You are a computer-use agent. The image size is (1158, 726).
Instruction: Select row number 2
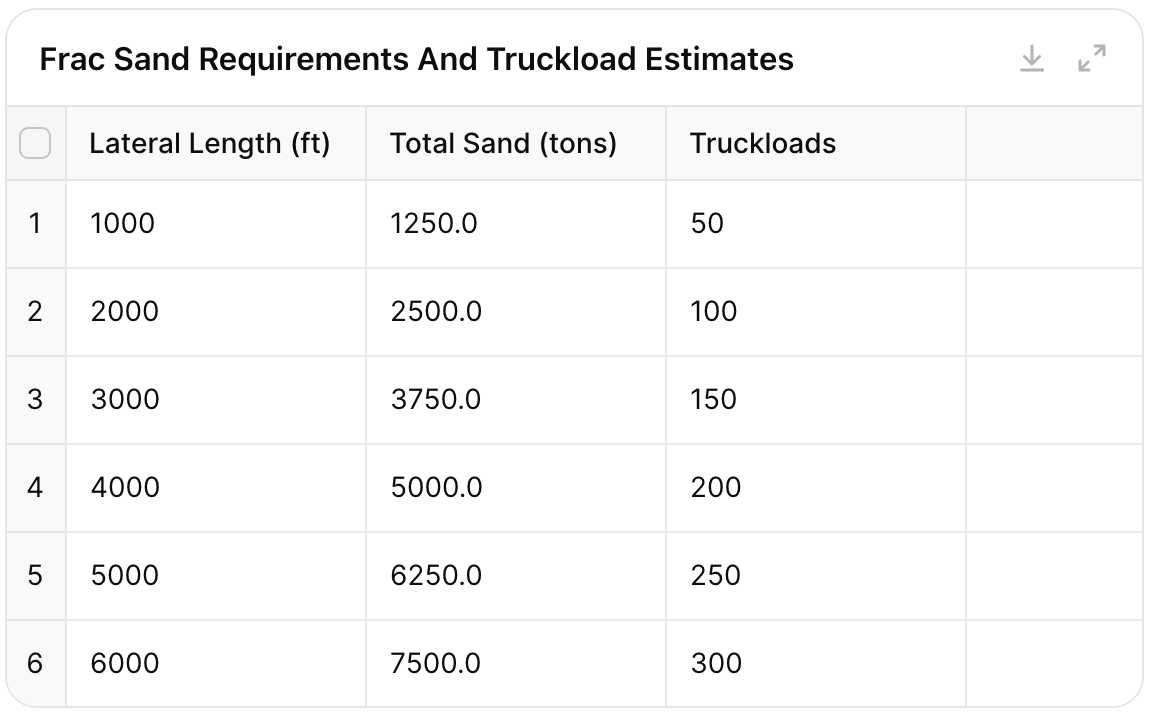pos(35,311)
